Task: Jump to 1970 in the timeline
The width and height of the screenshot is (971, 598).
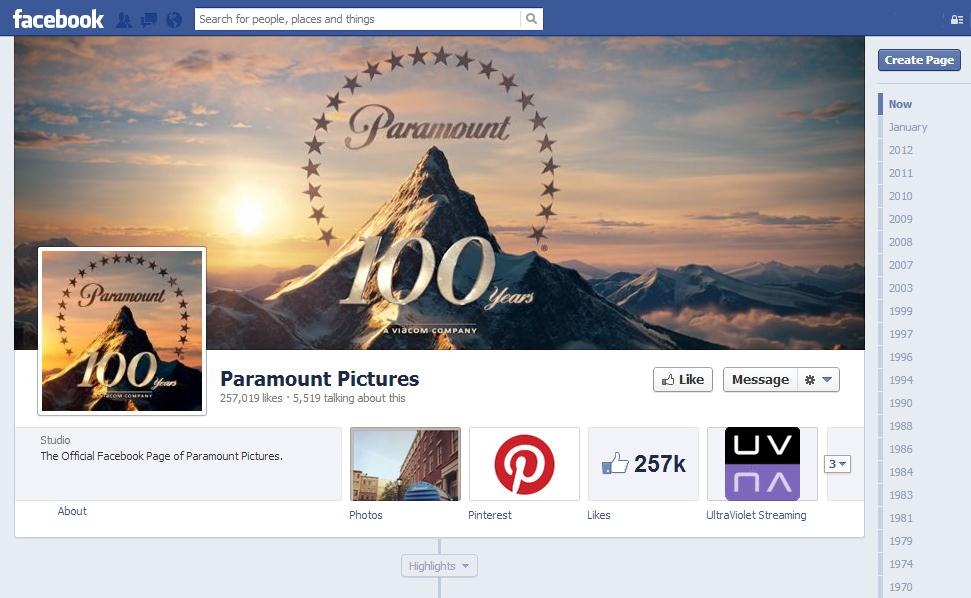Action: click(x=901, y=587)
